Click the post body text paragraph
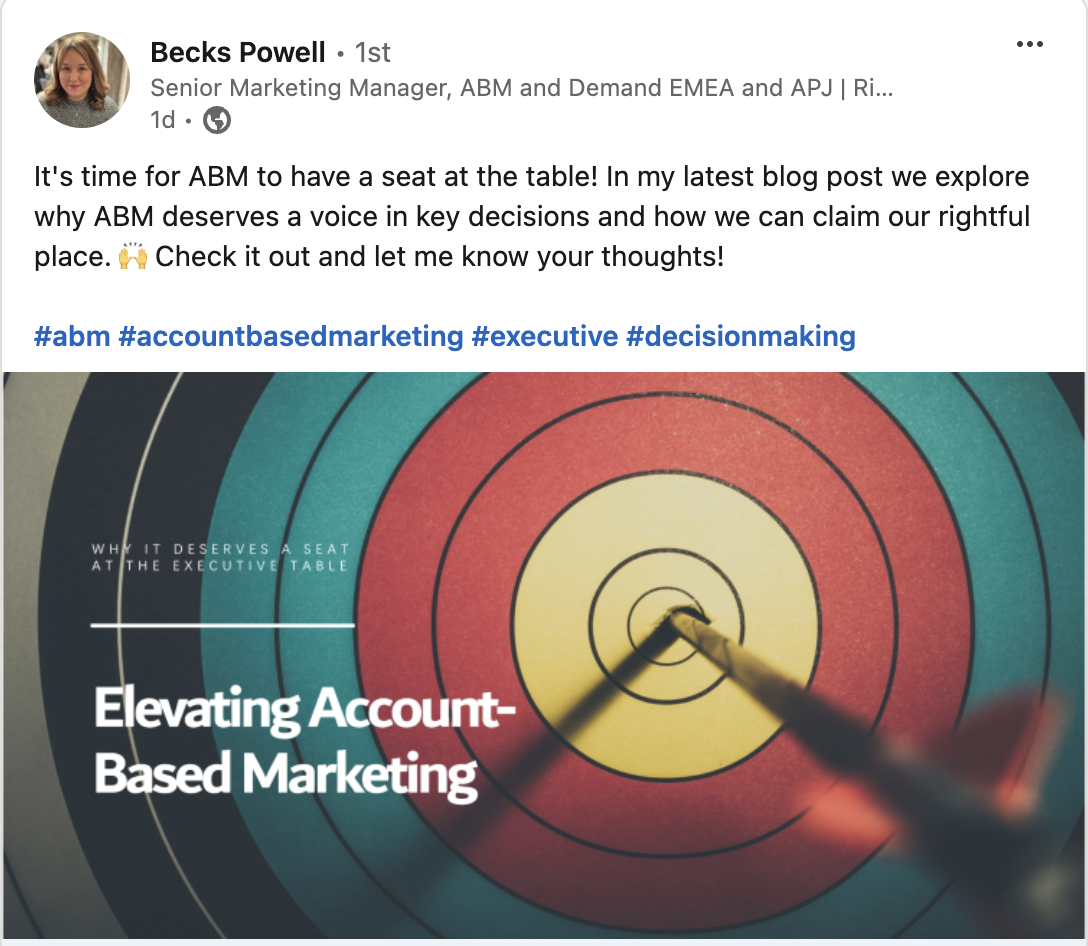This screenshot has width=1088, height=946. tap(531, 217)
